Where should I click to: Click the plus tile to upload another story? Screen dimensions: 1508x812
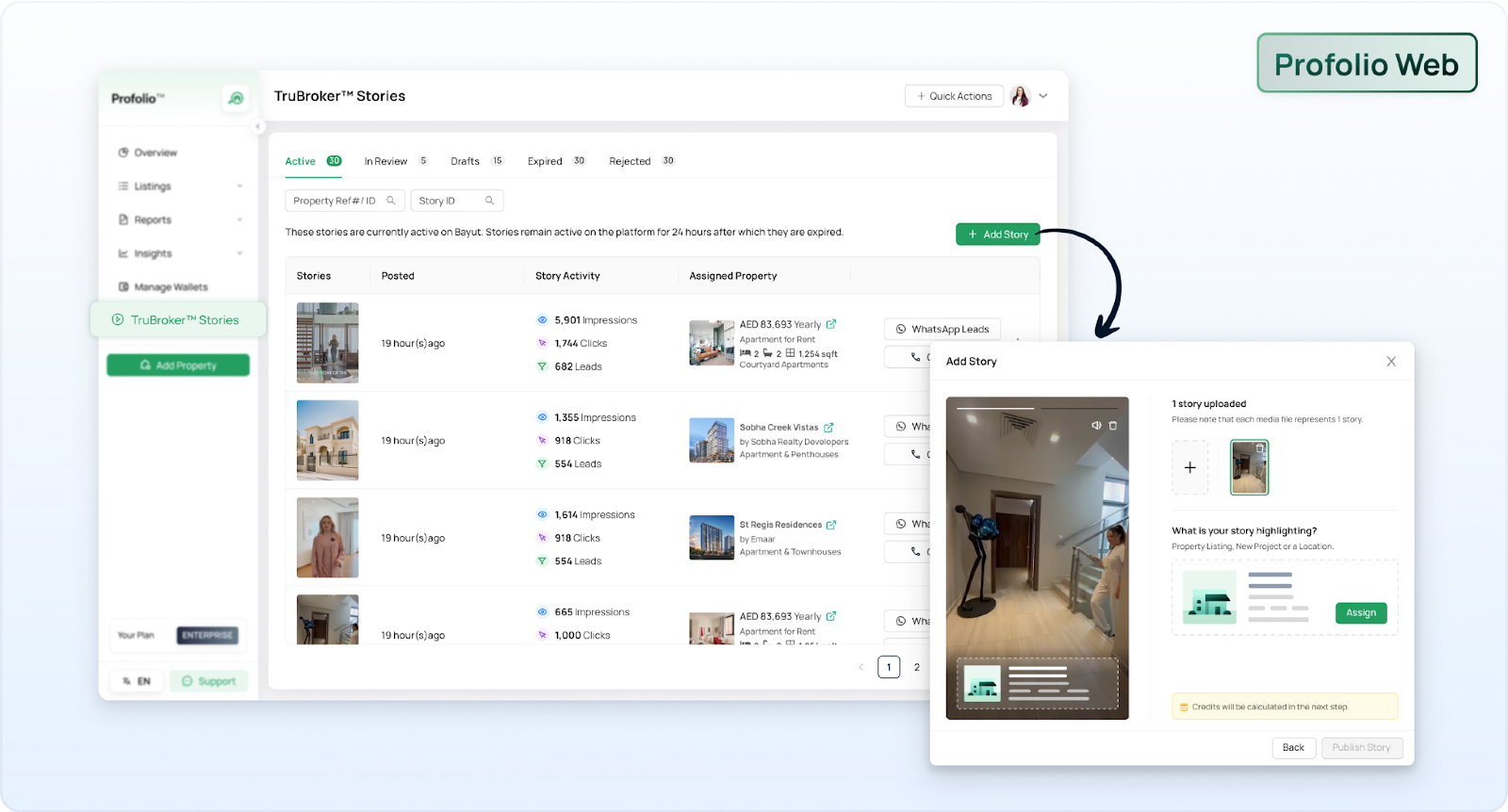click(1190, 467)
